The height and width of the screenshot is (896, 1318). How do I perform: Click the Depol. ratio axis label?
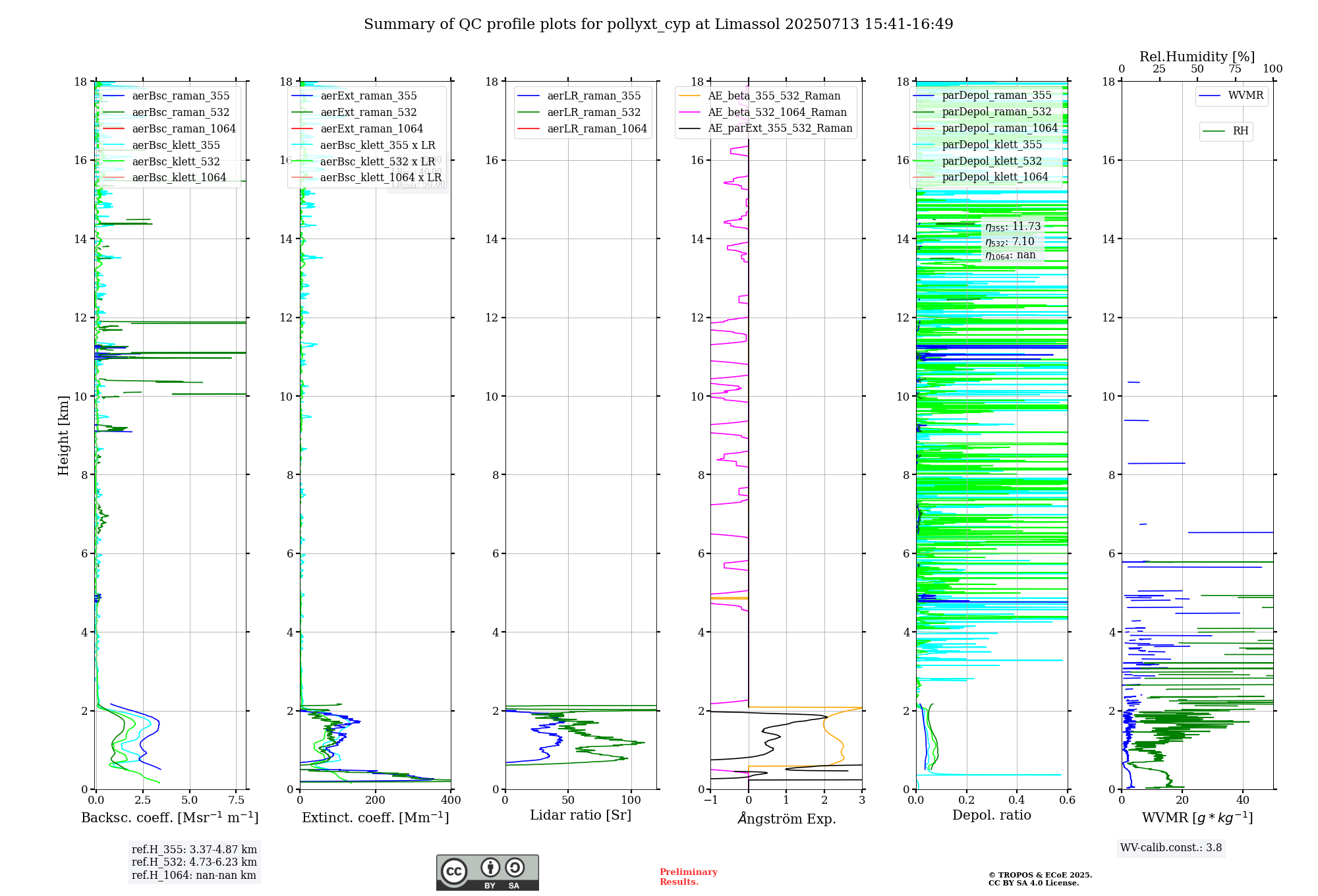(992, 816)
